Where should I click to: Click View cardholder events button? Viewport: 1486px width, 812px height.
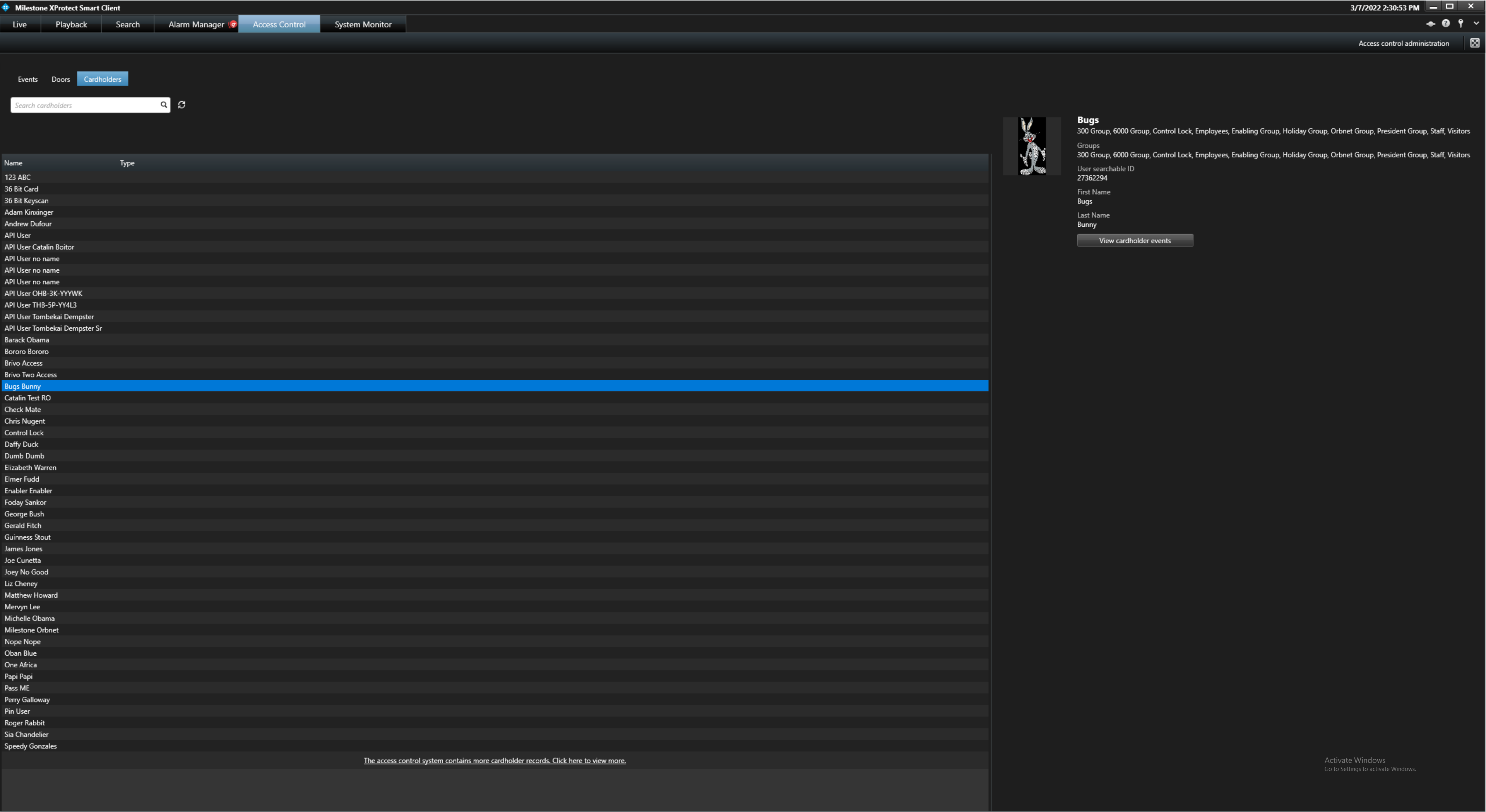pos(1135,241)
